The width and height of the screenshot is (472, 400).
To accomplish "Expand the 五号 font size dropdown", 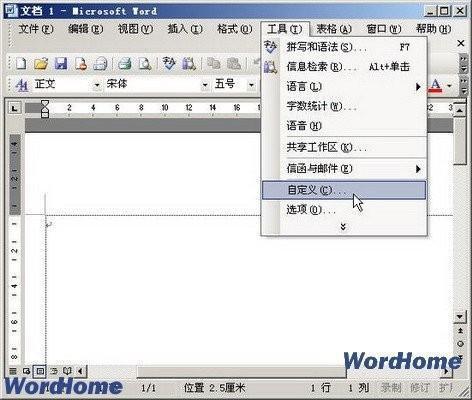I will [x=251, y=85].
